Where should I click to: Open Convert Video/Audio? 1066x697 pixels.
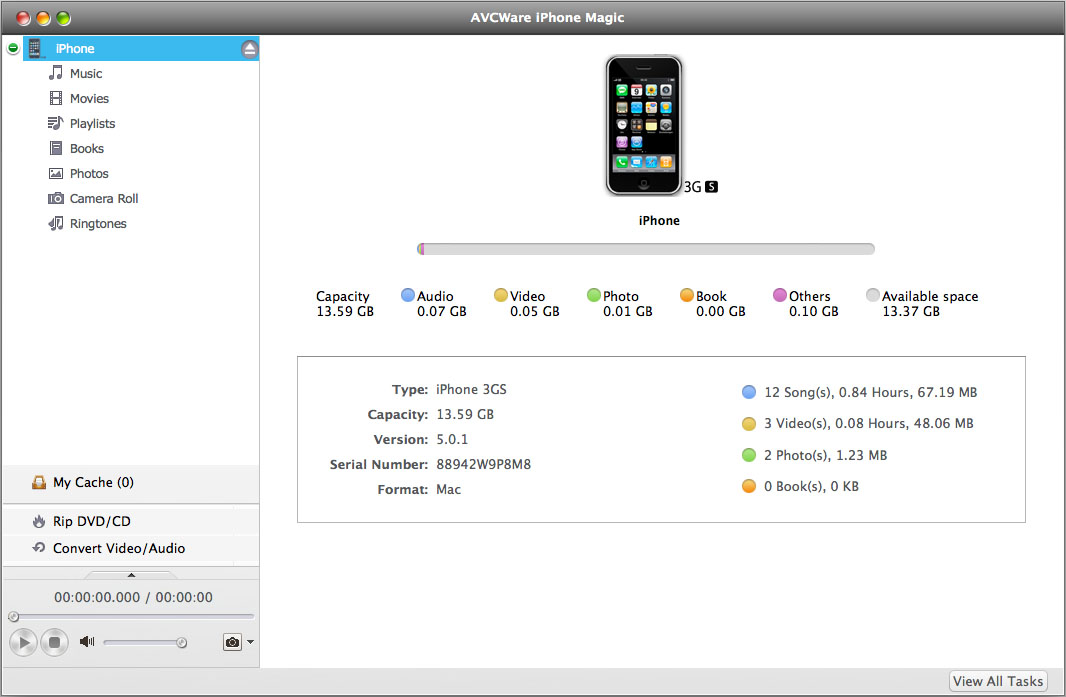(x=119, y=548)
